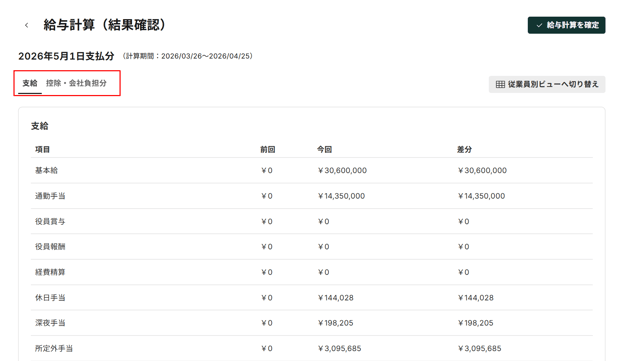Click 前回 value ¥0 in 通勤手当 row

pyautogui.click(x=267, y=196)
